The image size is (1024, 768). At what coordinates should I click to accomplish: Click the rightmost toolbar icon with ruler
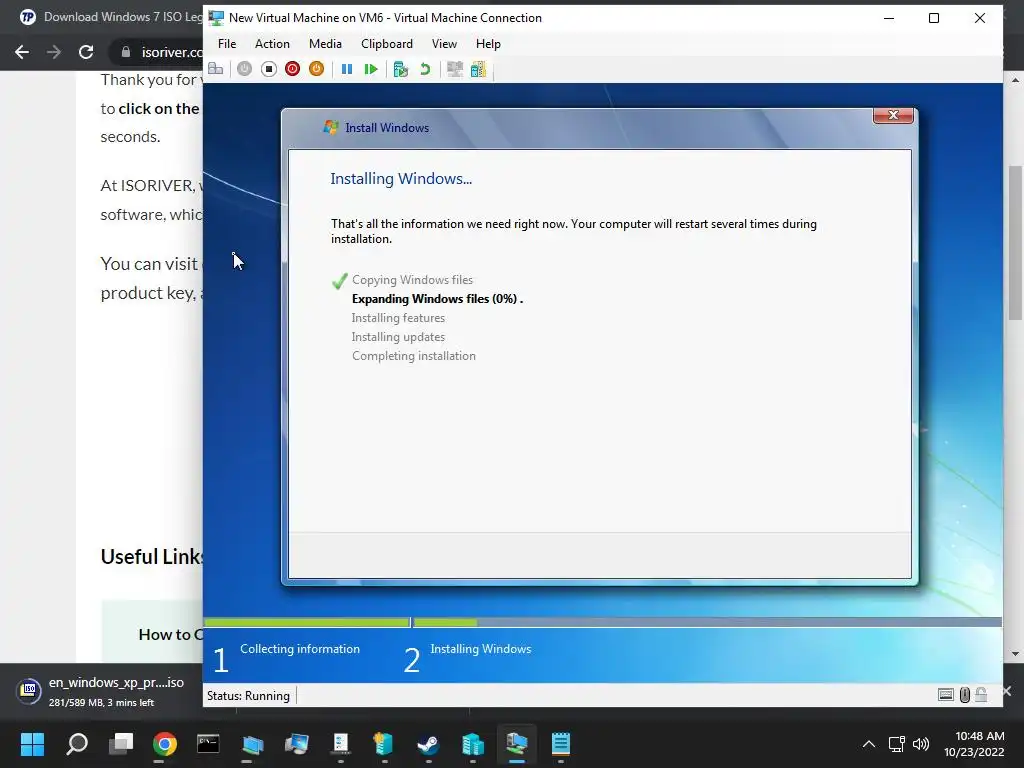tap(479, 69)
